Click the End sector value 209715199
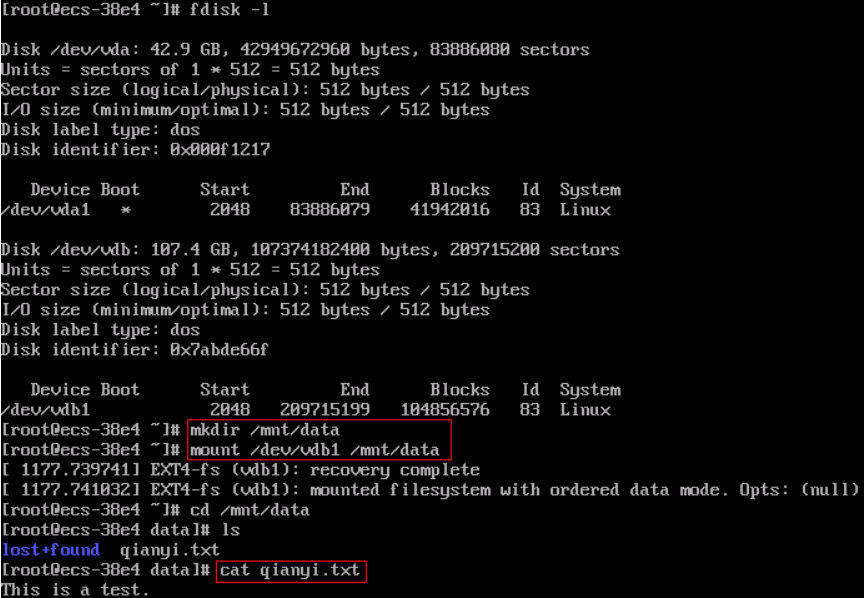Image resolution: width=865 pixels, height=598 pixels. 325,410
